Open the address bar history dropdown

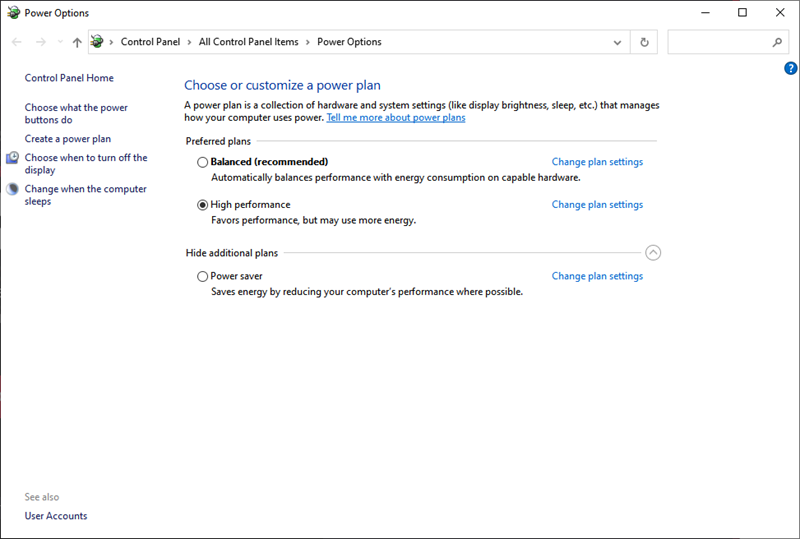[x=618, y=42]
